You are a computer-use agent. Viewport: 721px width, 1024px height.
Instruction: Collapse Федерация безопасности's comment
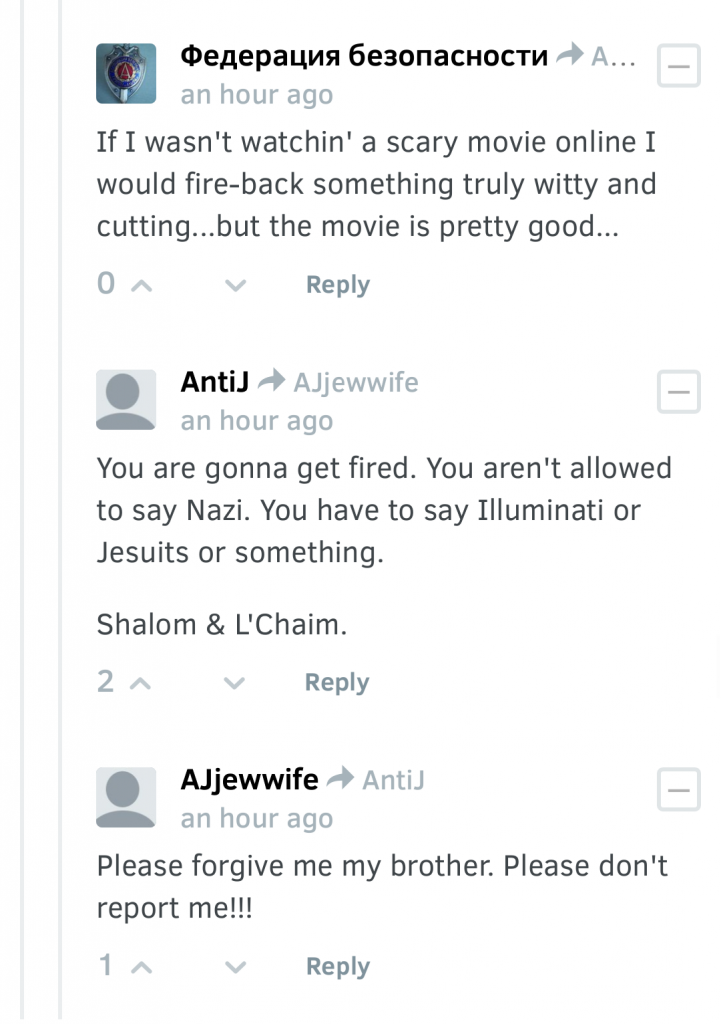click(x=678, y=66)
